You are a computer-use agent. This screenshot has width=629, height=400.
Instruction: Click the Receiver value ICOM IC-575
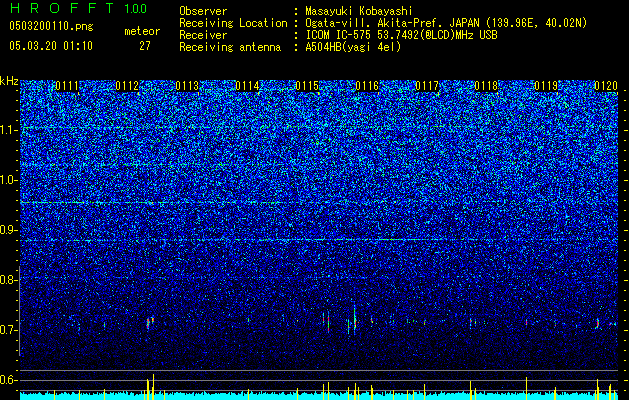click(x=339, y=35)
